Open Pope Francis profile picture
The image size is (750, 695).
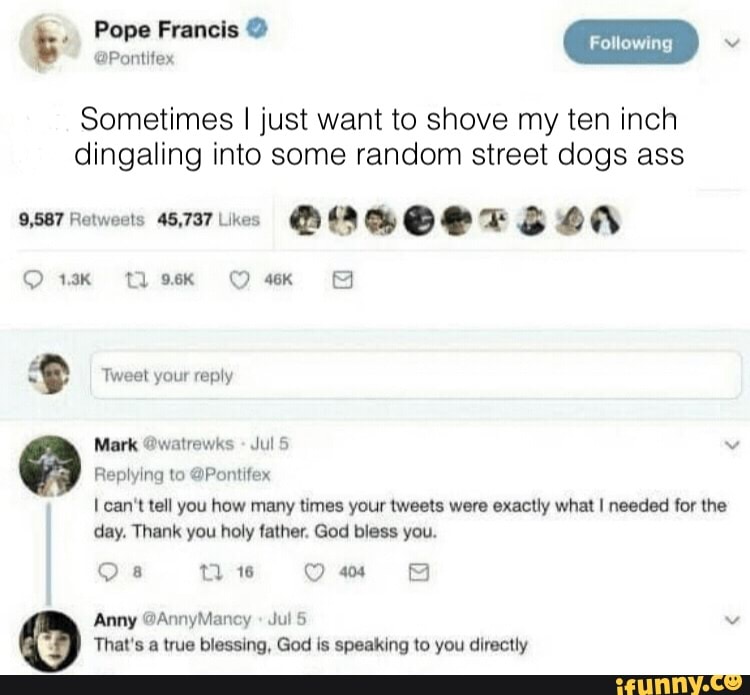coord(49,43)
